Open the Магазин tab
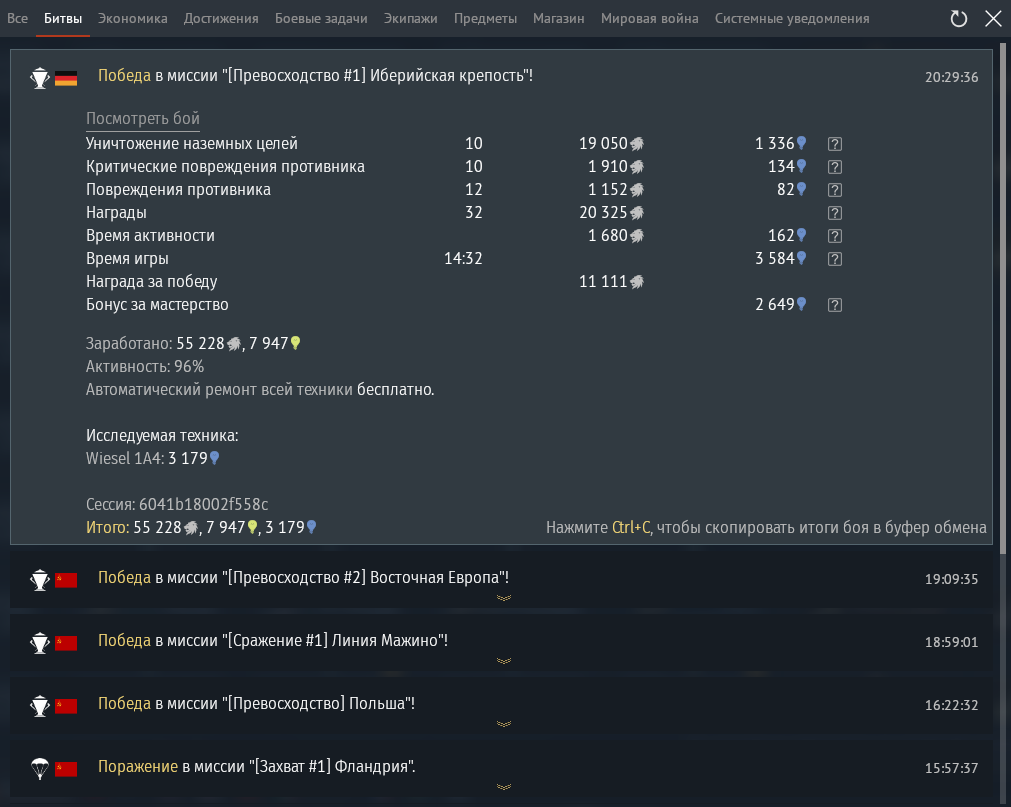Image resolution: width=1011 pixels, height=807 pixels. [559, 19]
